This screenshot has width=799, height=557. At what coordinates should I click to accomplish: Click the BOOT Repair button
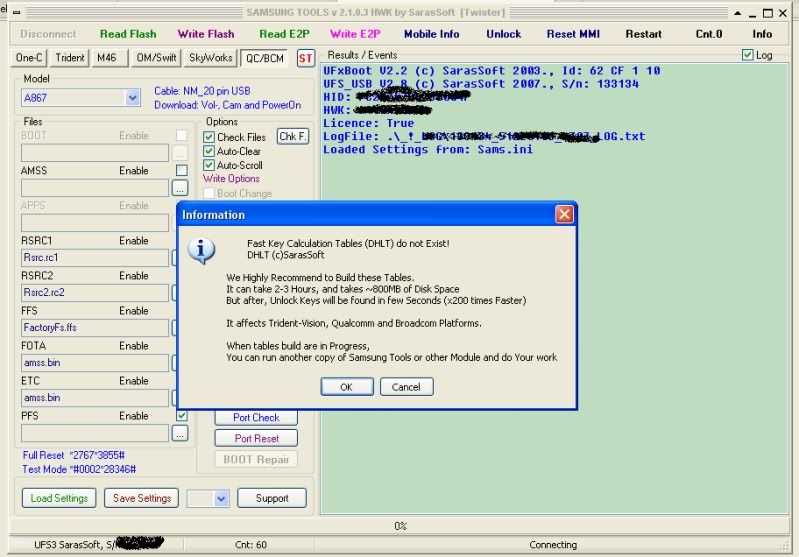(x=256, y=460)
